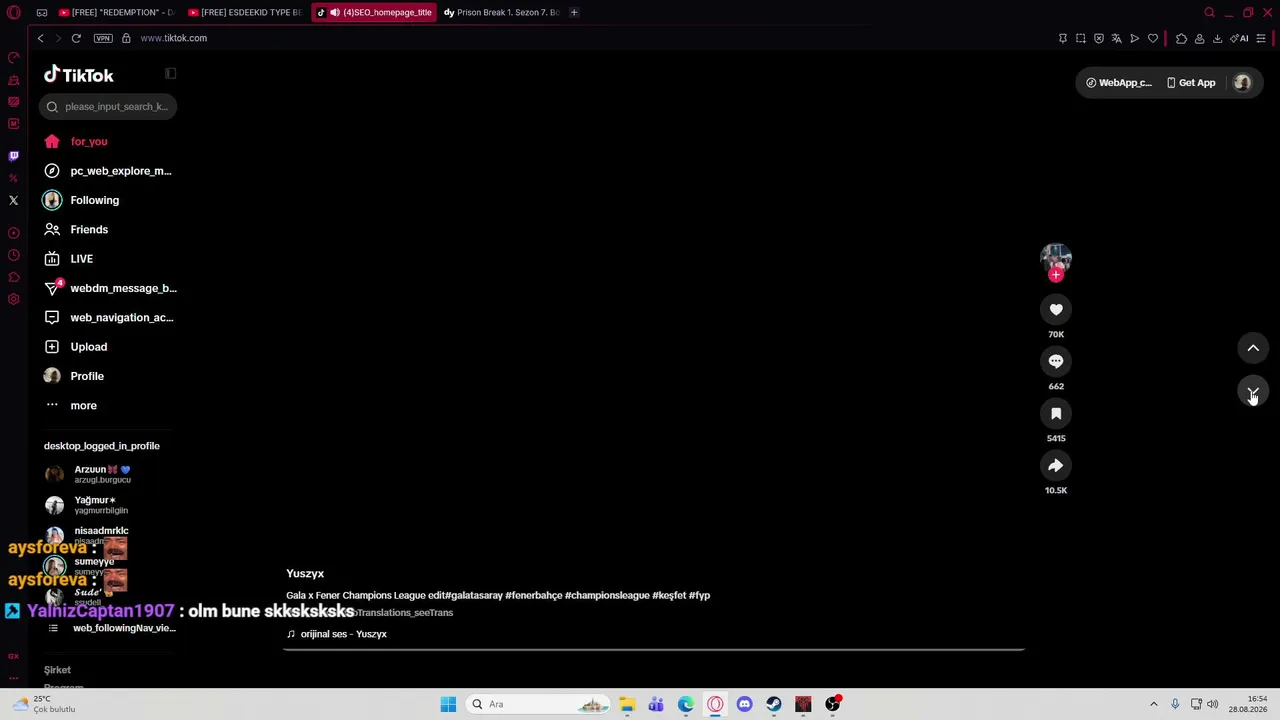Click the TikTok logo
The height and width of the screenshot is (720, 1280).
pos(79,75)
